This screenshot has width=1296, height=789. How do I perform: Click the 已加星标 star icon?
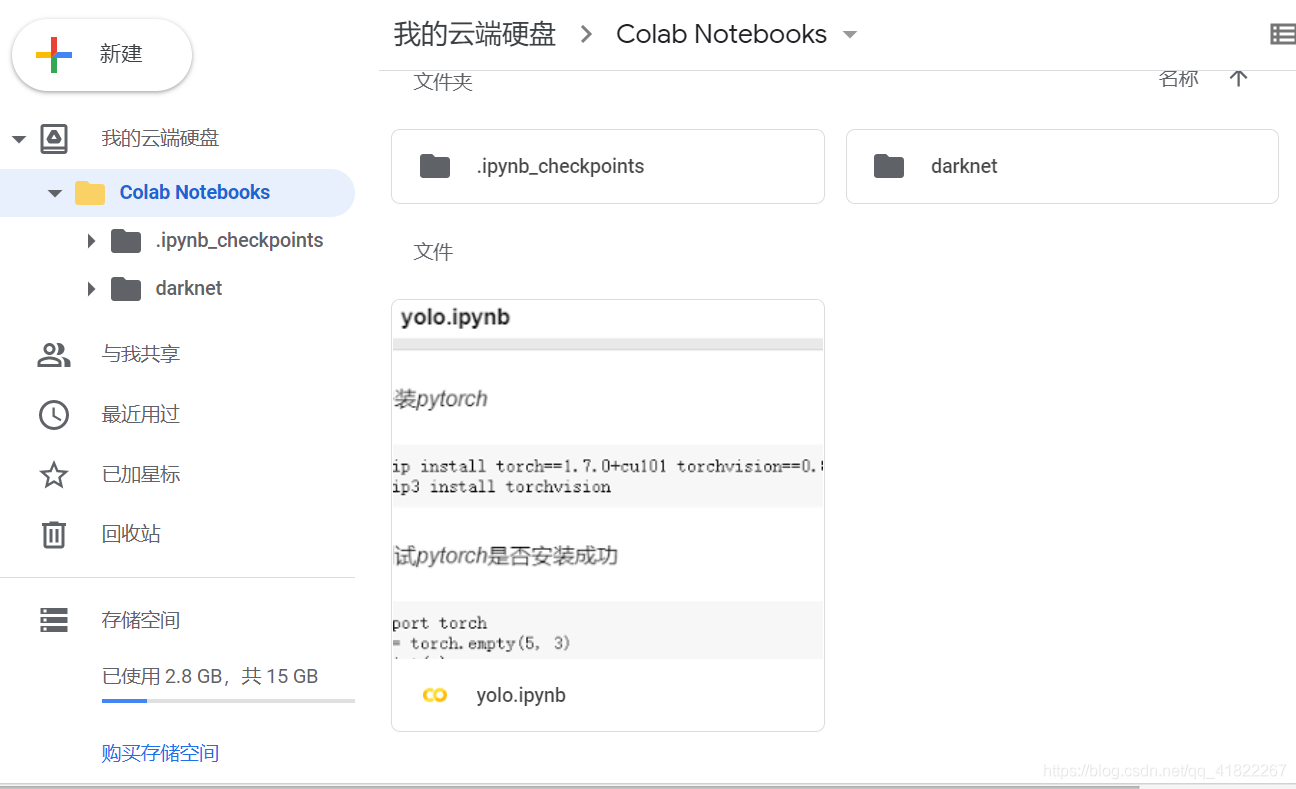tap(54, 474)
